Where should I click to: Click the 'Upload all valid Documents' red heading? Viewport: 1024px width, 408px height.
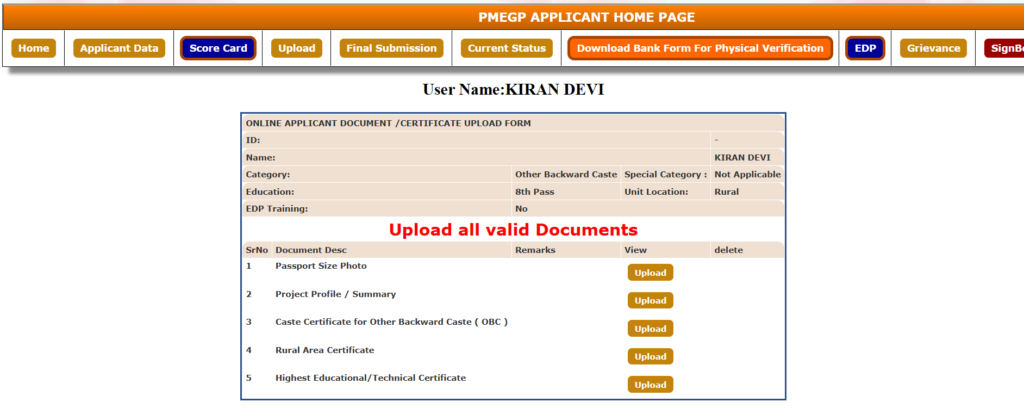[x=513, y=230]
